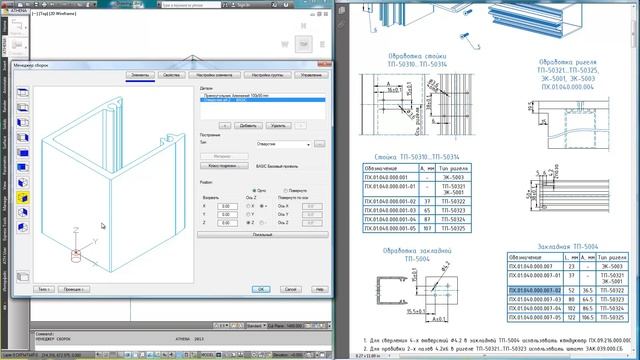
Task: Open 'Настройки элемента' tab
Action: coord(214,75)
